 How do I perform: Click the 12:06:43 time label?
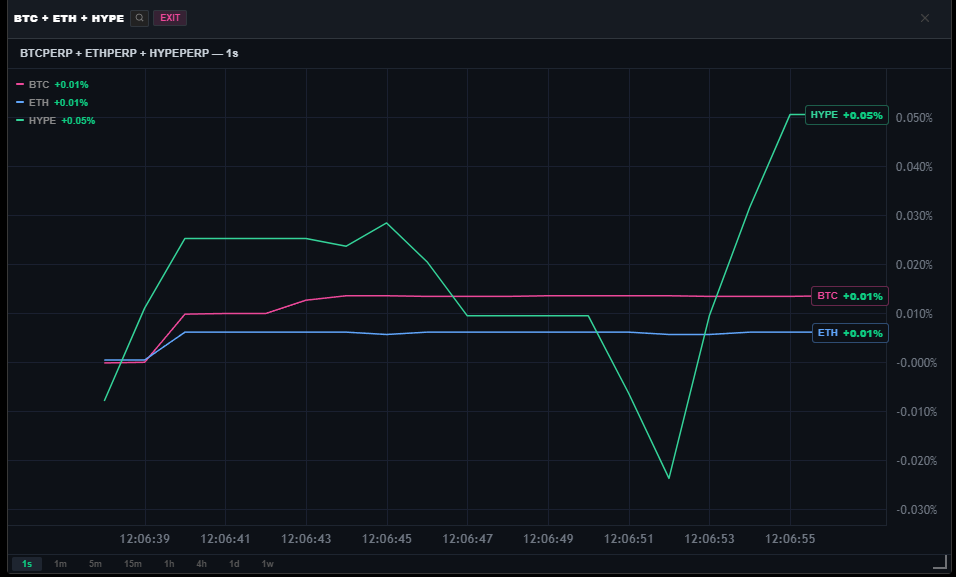pos(306,539)
